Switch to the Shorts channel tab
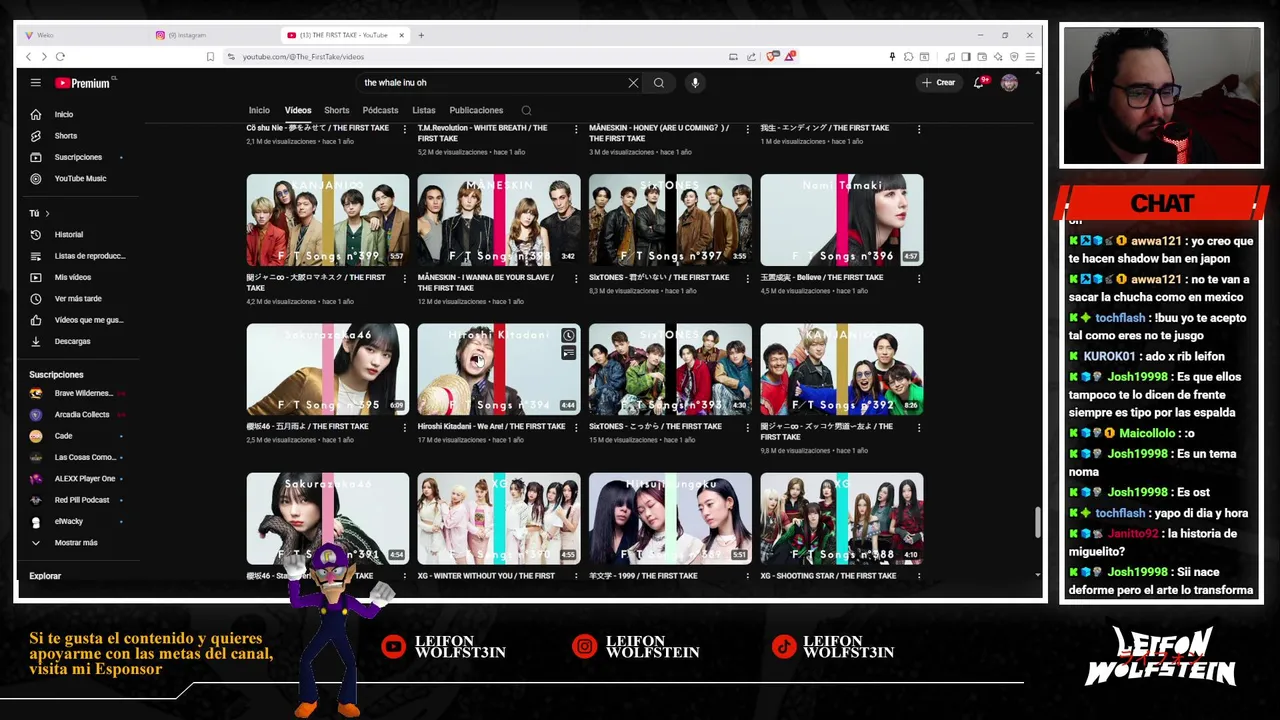 [337, 110]
